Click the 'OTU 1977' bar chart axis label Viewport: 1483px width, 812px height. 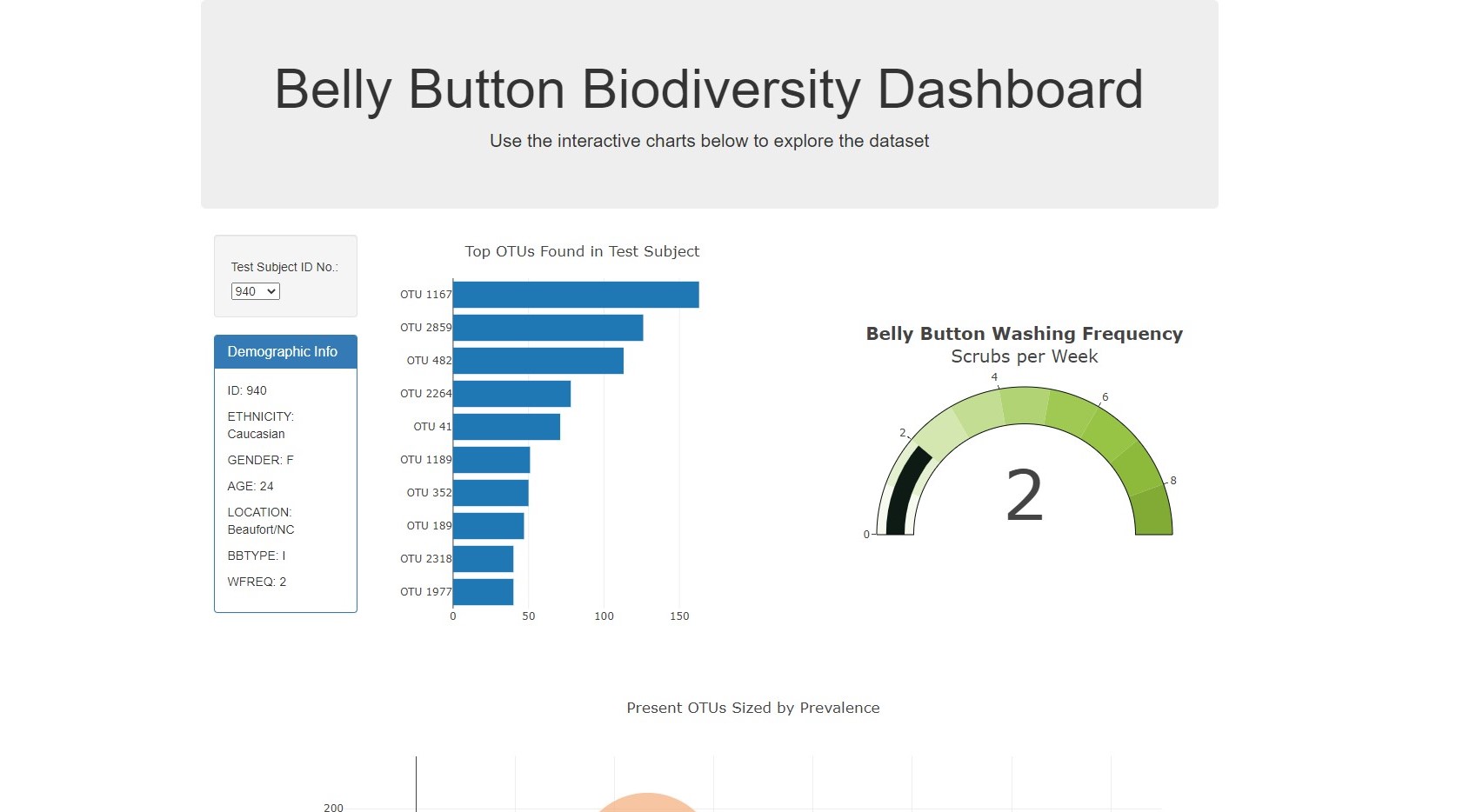(x=425, y=592)
